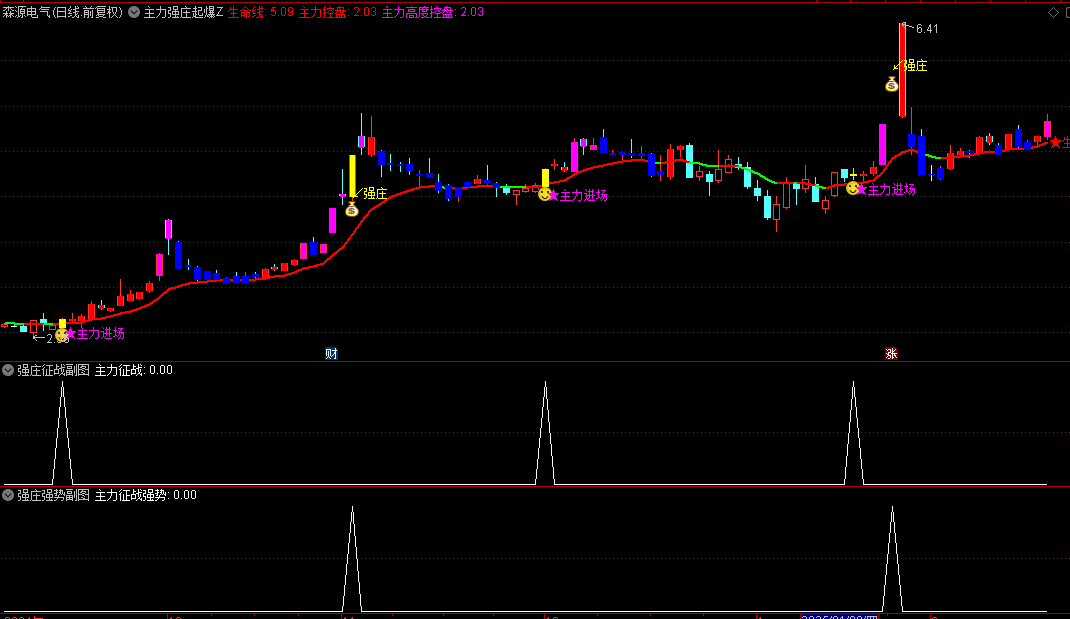1070x619 pixels.
Task: Click money bag icon below 6.41 peak
Action: click(x=891, y=85)
